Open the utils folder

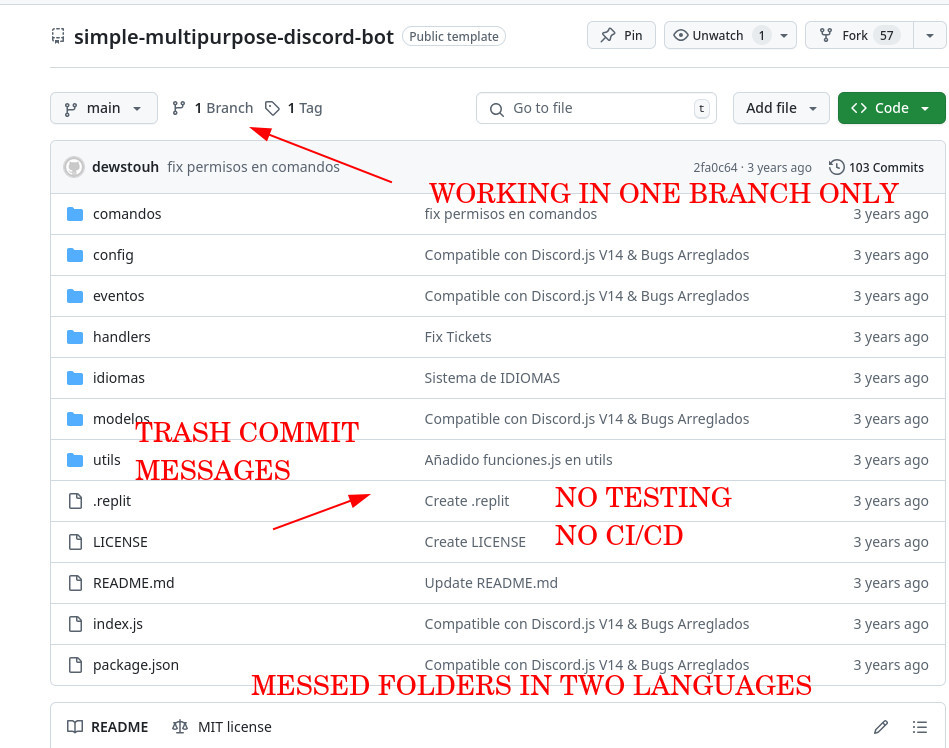click(x=107, y=460)
